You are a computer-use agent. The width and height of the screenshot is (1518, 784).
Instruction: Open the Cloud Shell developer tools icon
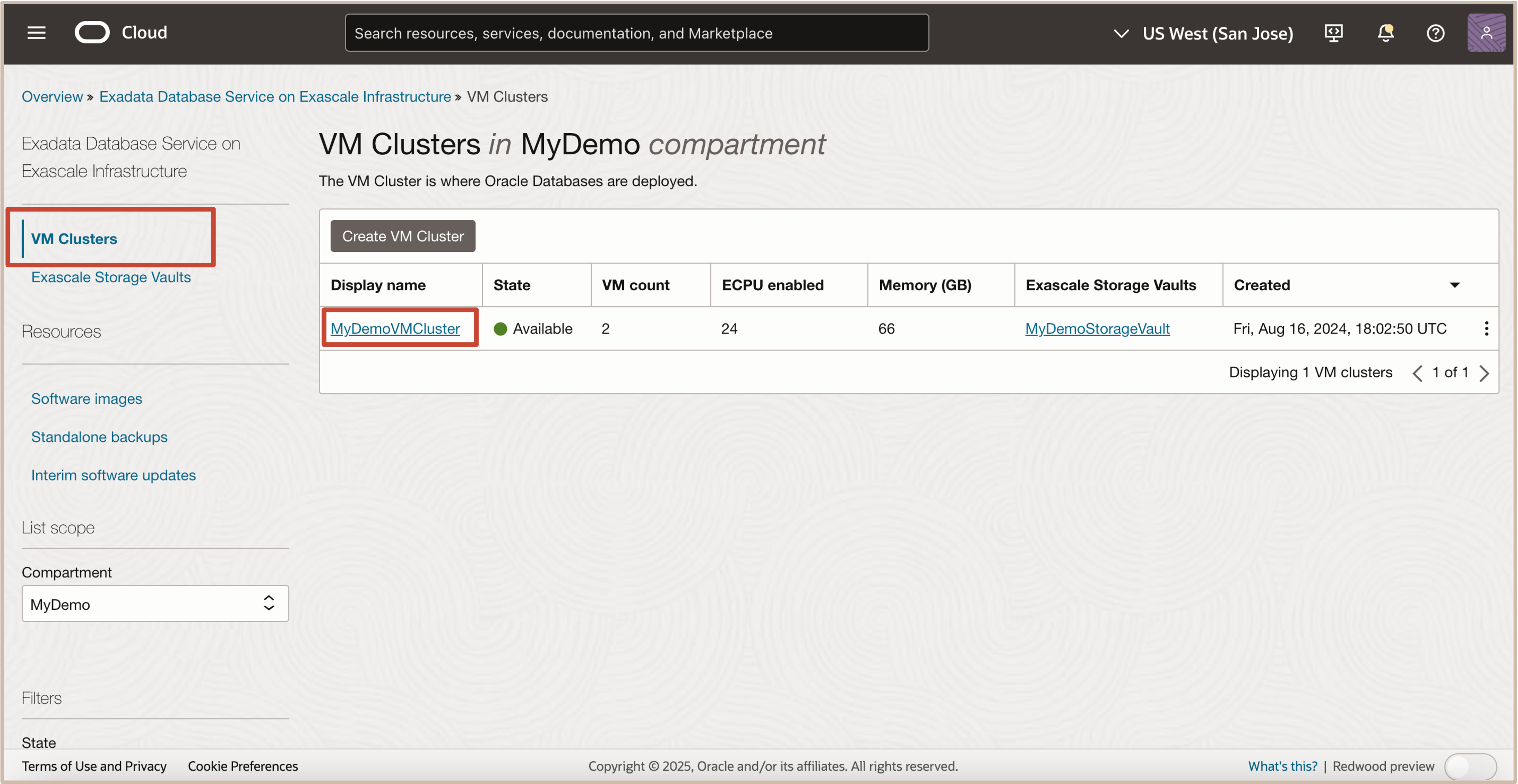1334,33
